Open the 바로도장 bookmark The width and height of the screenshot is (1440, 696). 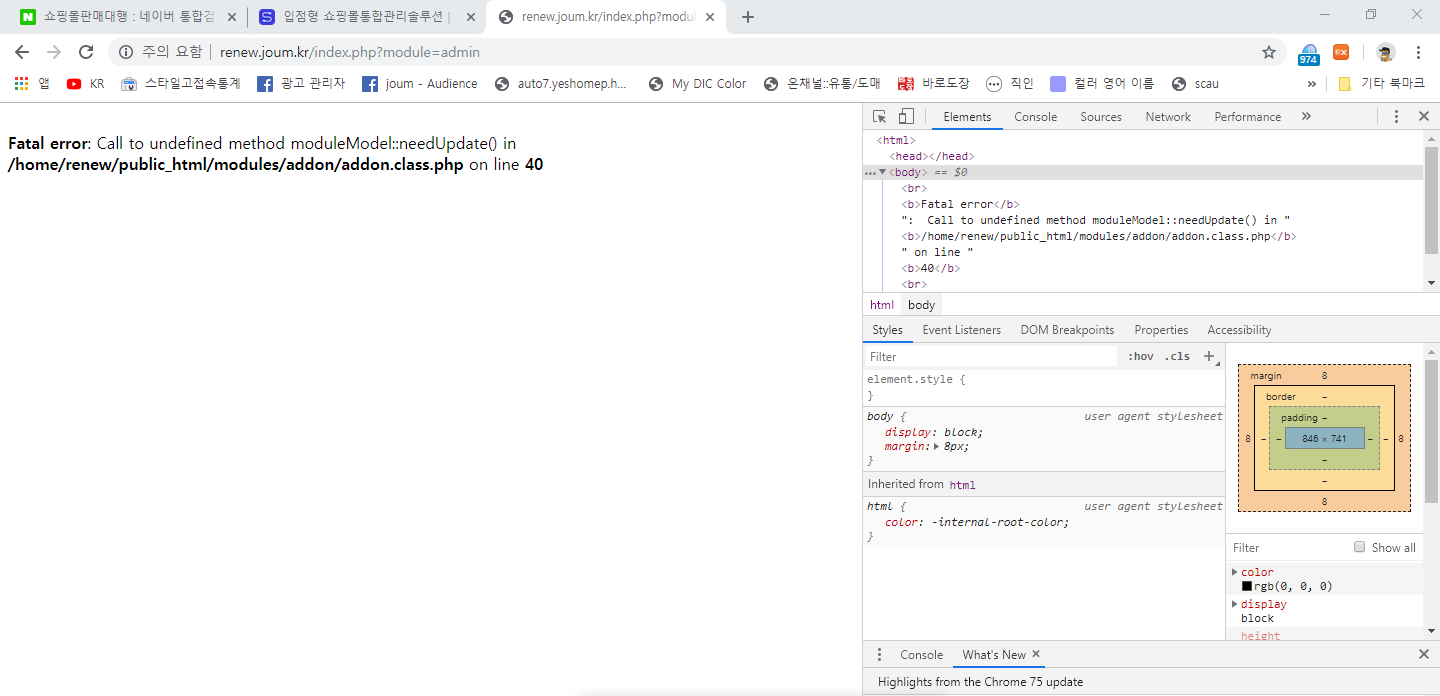coord(934,84)
